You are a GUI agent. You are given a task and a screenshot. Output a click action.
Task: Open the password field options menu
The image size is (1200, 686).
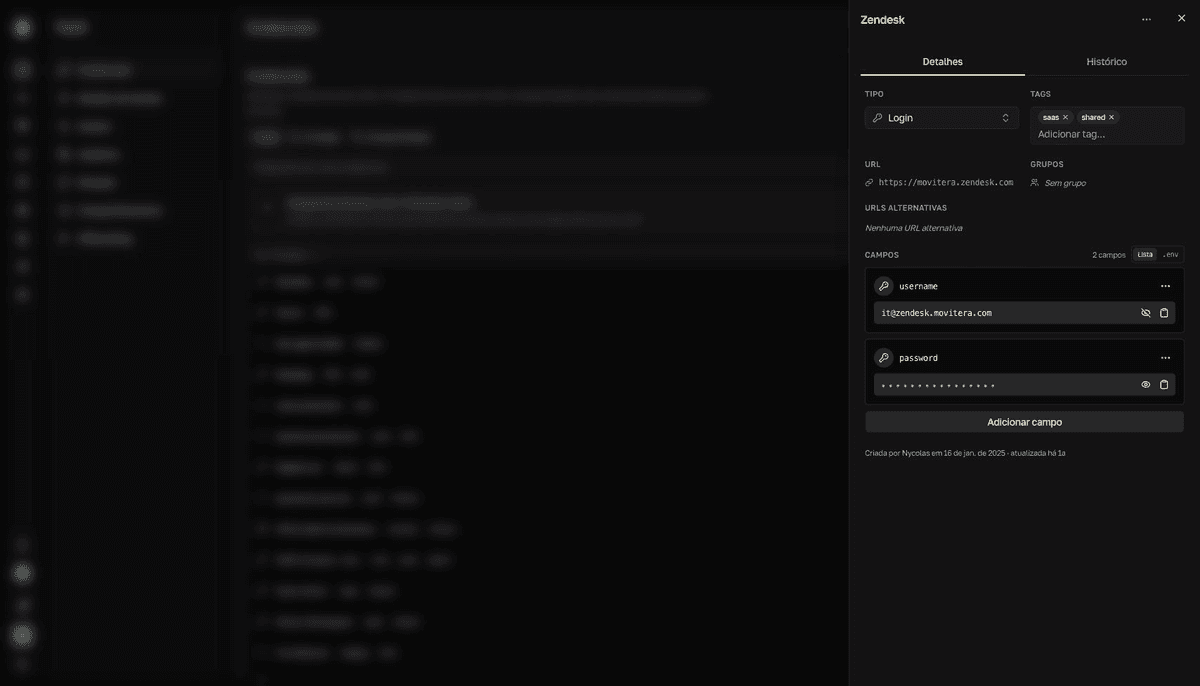point(1165,358)
